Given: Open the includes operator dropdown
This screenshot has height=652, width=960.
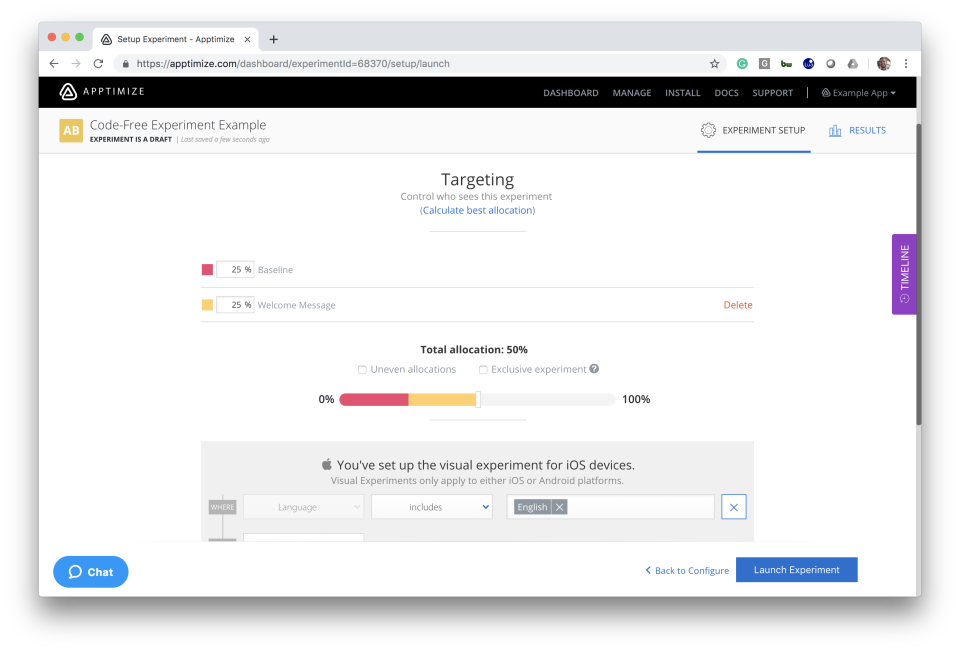Looking at the screenshot, I should [x=432, y=507].
